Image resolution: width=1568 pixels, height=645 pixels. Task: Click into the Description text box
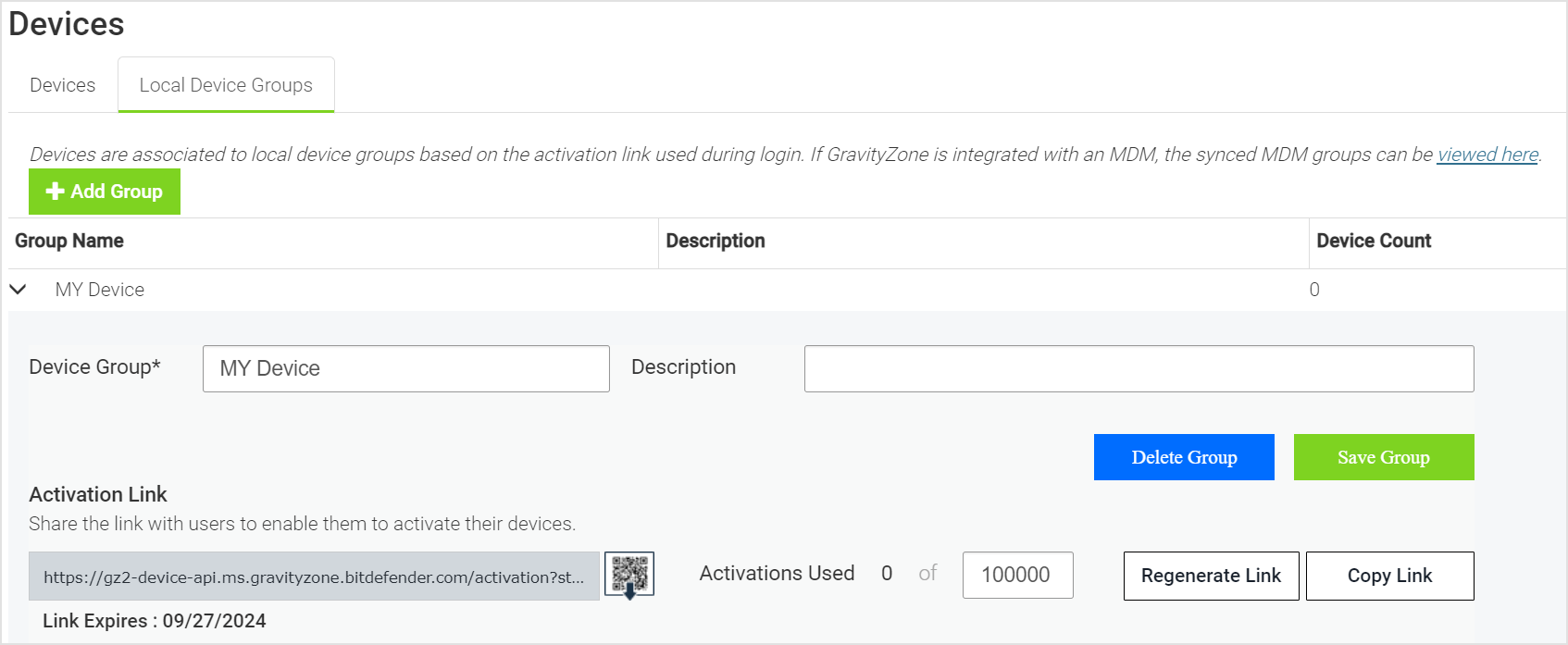point(1139,368)
